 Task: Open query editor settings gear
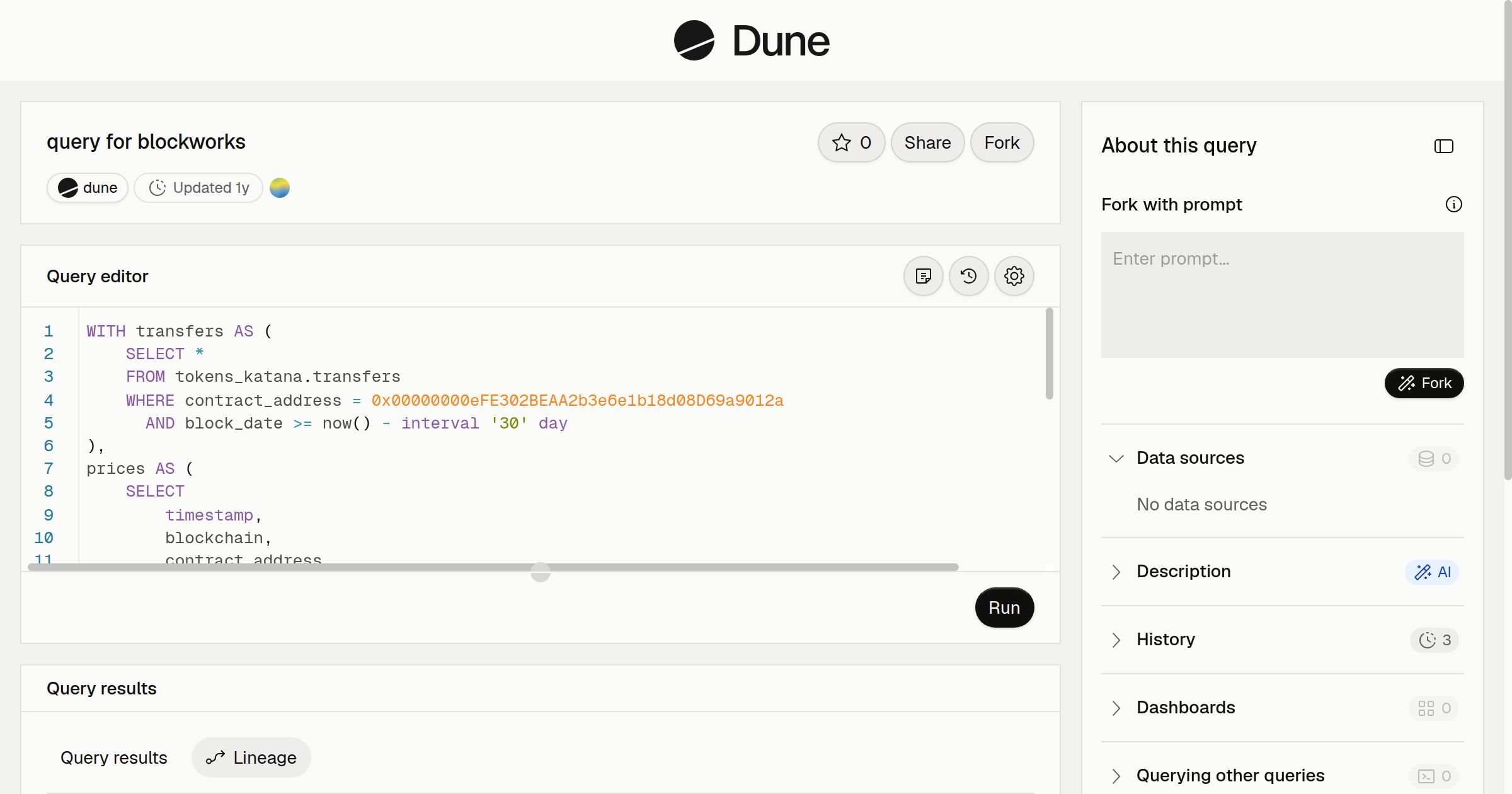pyautogui.click(x=1014, y=276)
